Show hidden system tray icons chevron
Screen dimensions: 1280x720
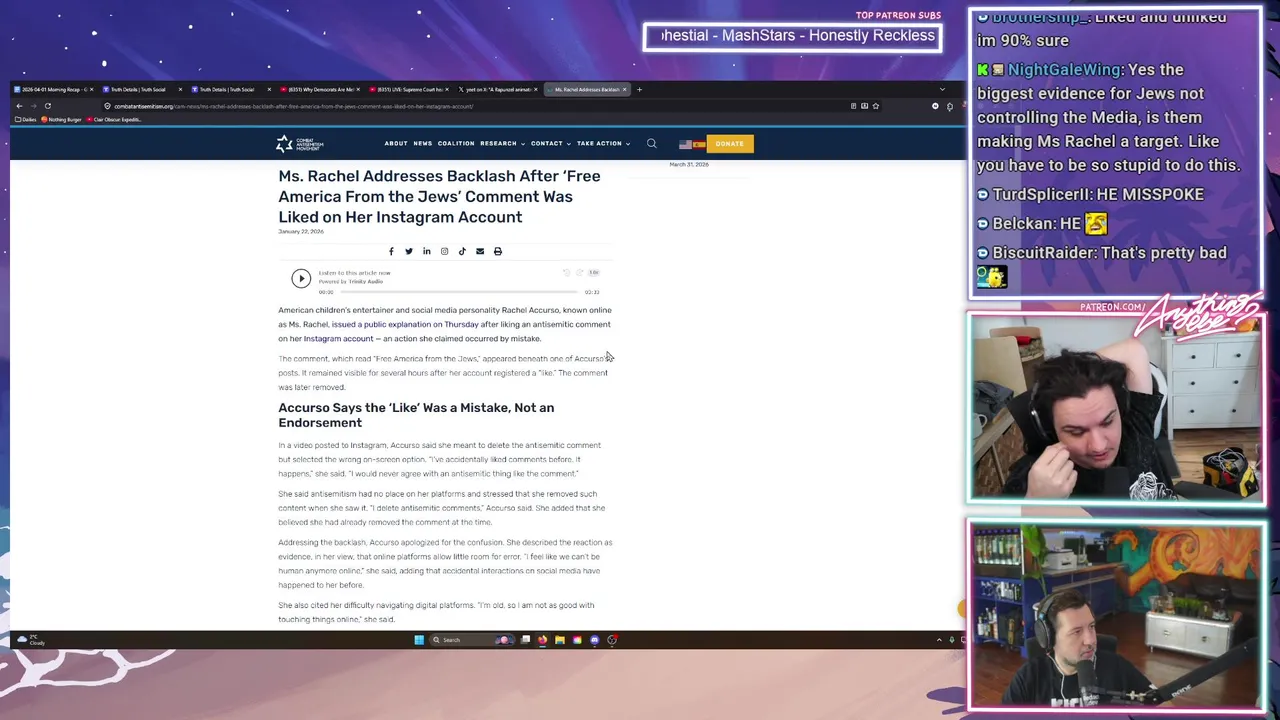coord(939,640)
